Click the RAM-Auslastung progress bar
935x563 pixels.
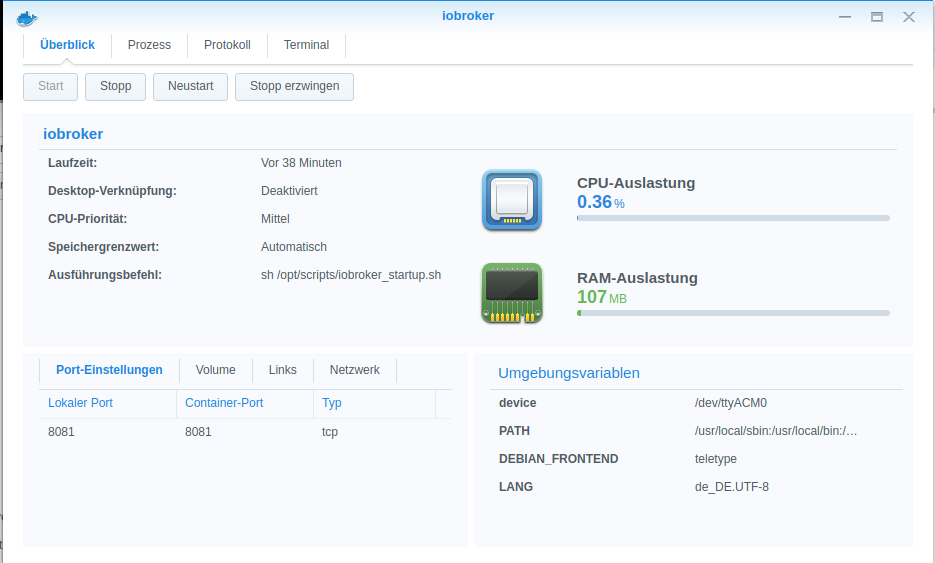[733, 313]
